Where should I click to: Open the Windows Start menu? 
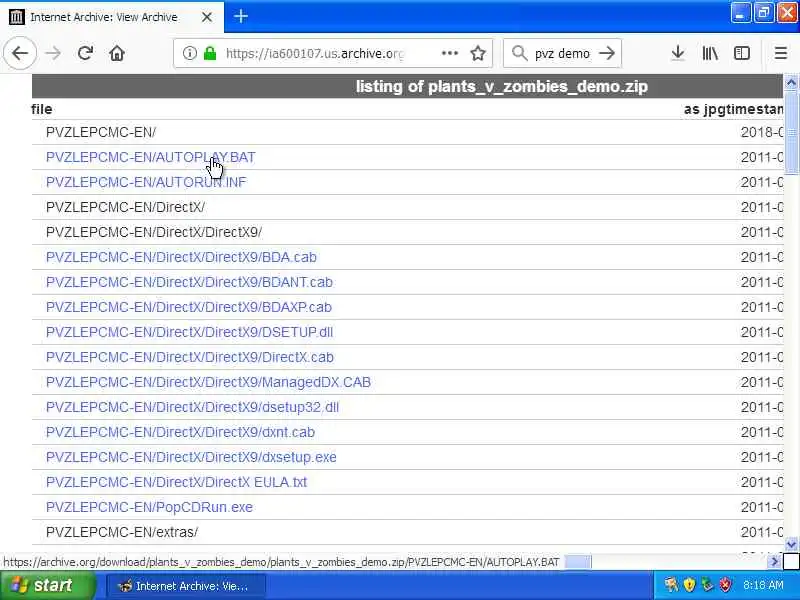(x=48, y=585)
